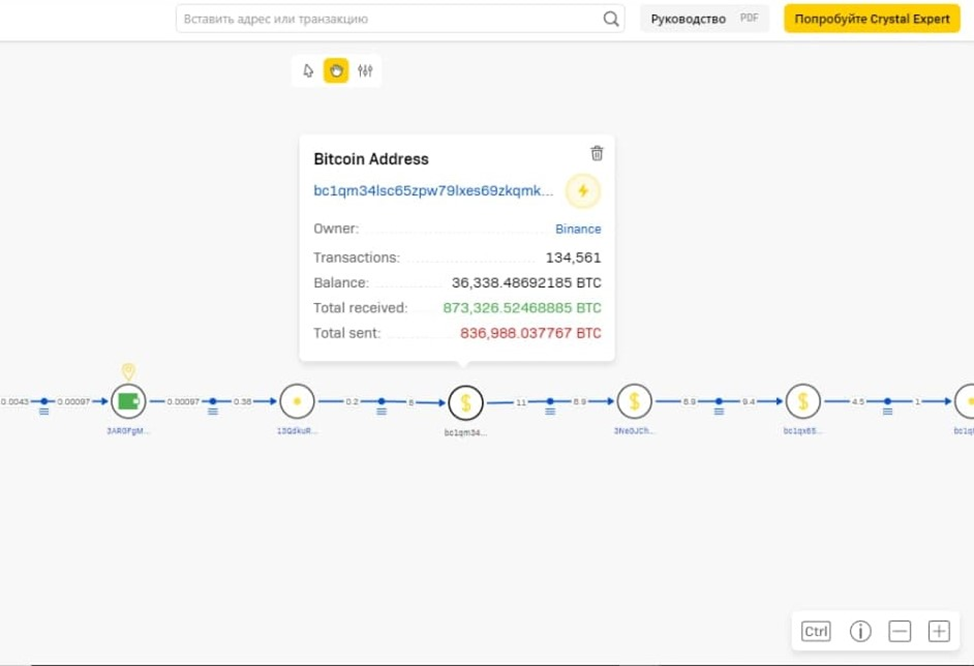974x666 pixels.
Task: Click transaction dot between 8.9 and 9.4
Action: tap(719, 401)
